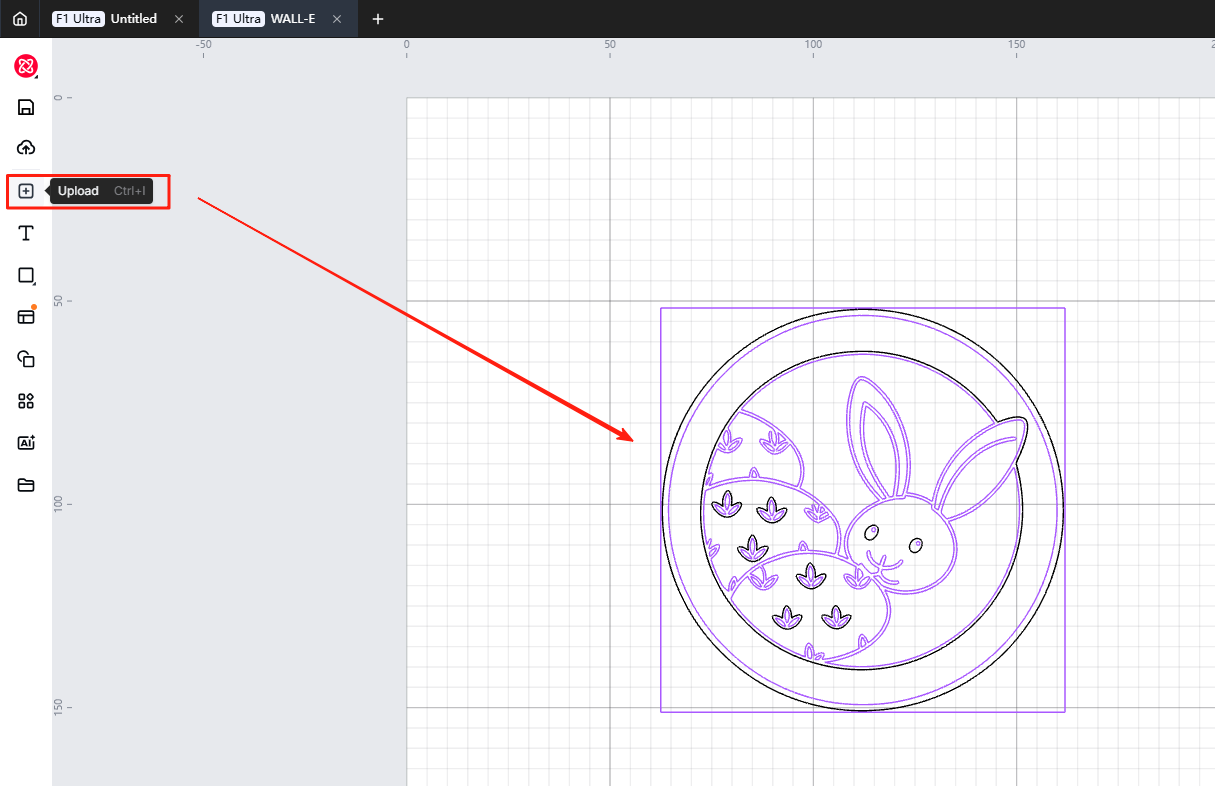Launch the AI image tool

click(26, 443)
